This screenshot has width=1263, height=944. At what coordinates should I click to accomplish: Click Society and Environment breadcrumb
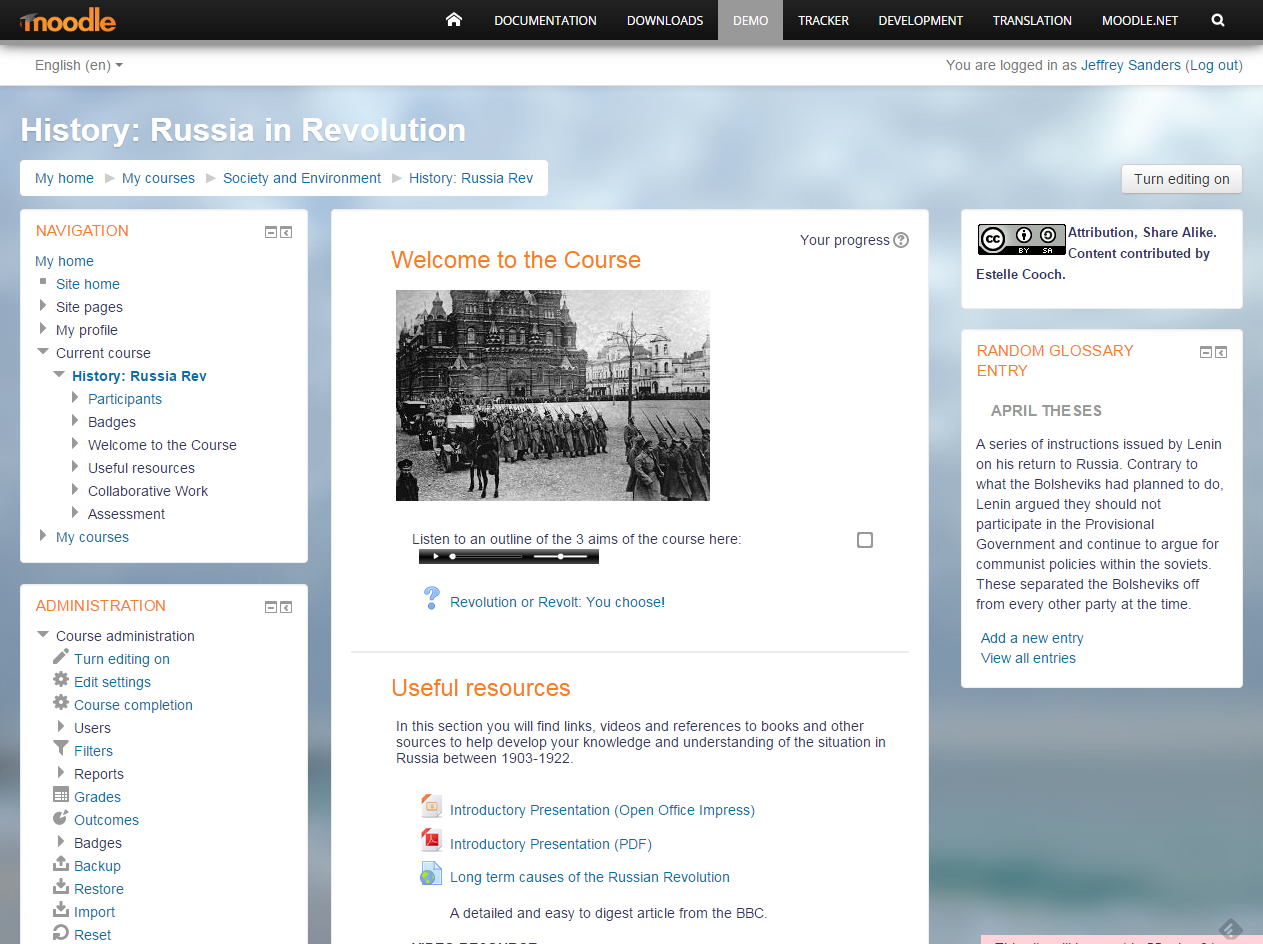coord(302,178)
